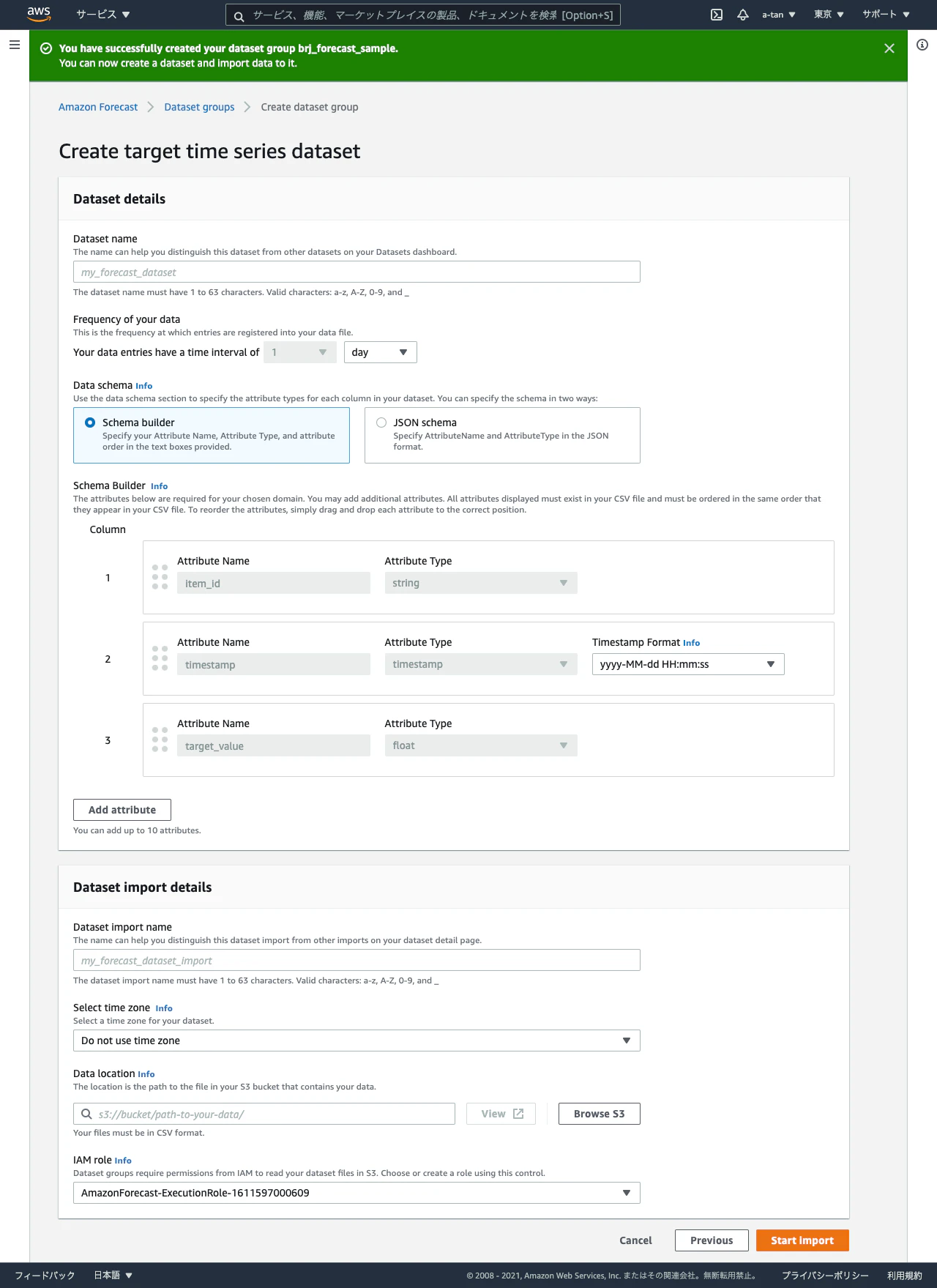Open the サービス services dropdown
Screen dimensions: 937x1288
point(102,15)
